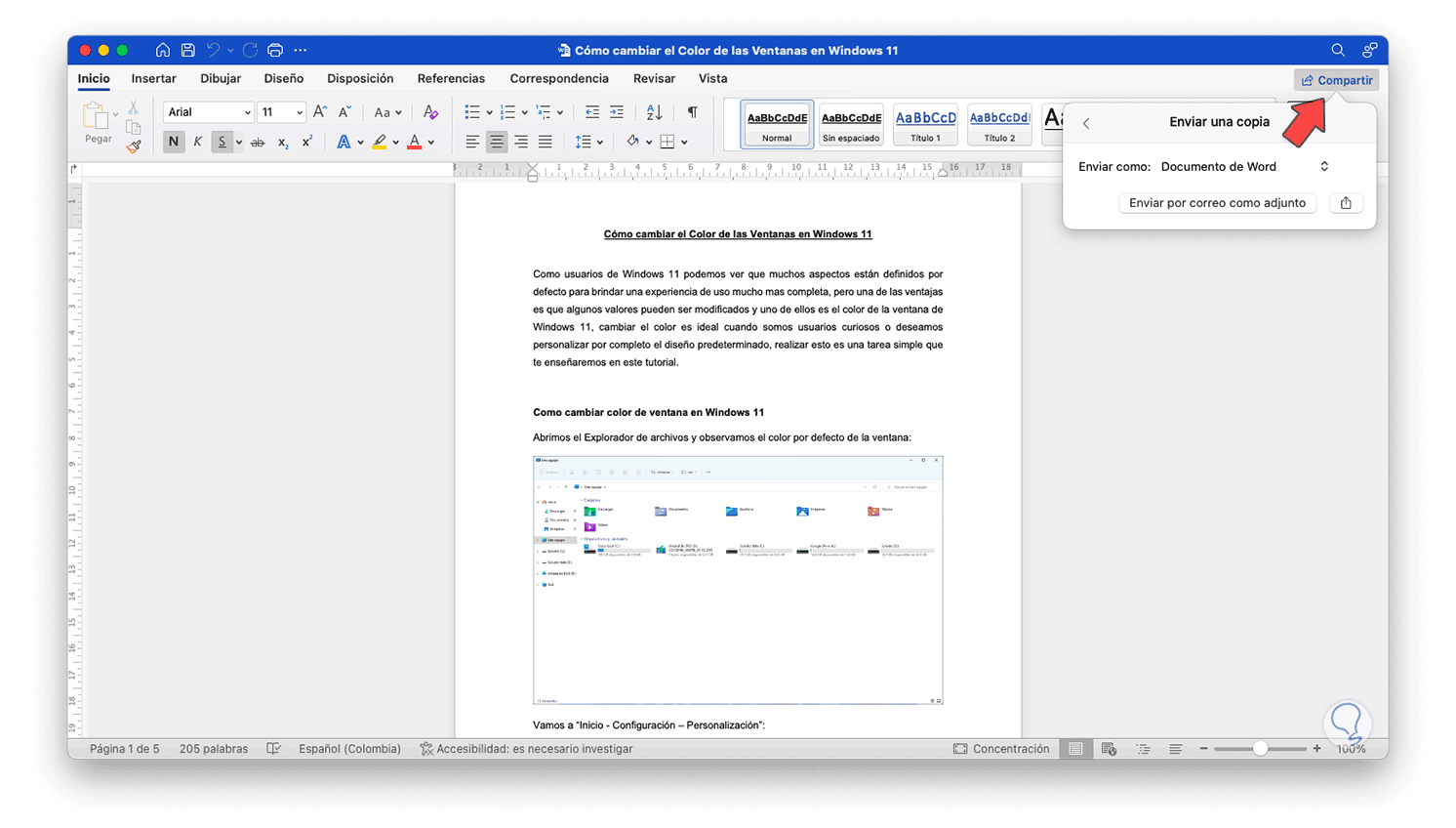The height and width of the screenshot is (828, 1456).
Task: Print the document using printer icon
Action: click(x=275, y=50)
